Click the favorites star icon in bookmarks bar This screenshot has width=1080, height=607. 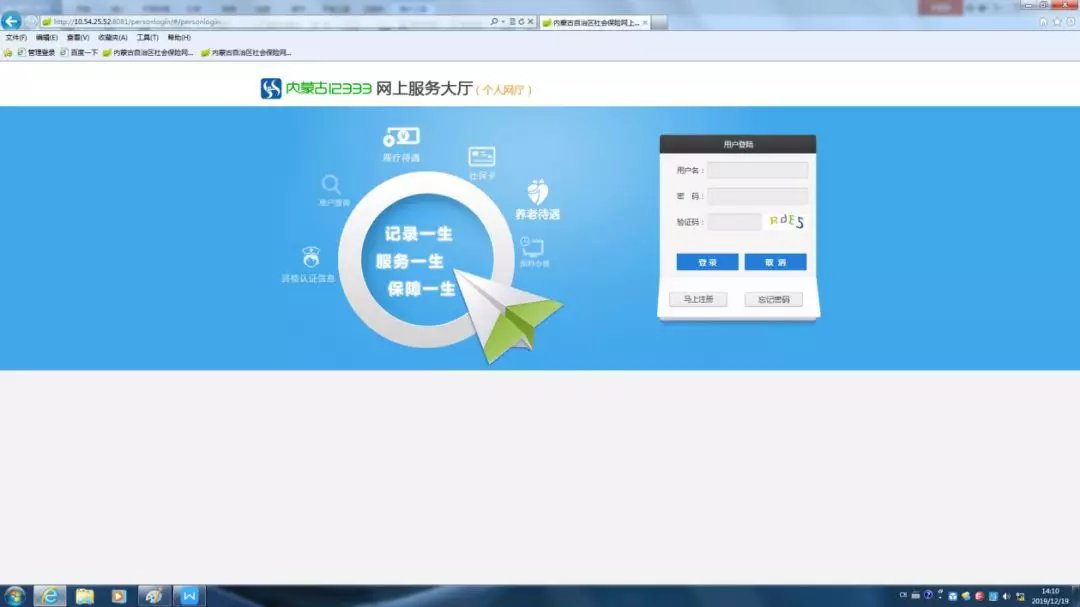click(8, 52)
